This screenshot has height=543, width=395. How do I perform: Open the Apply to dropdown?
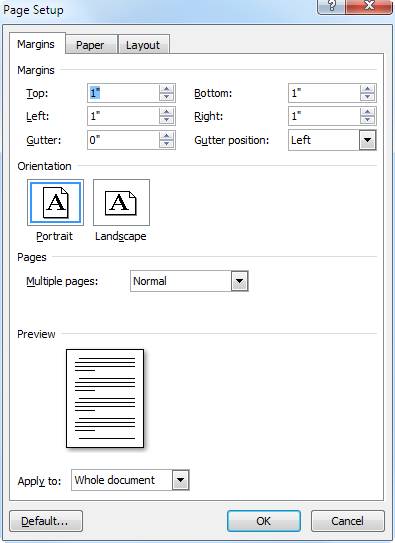coord(180,480)
